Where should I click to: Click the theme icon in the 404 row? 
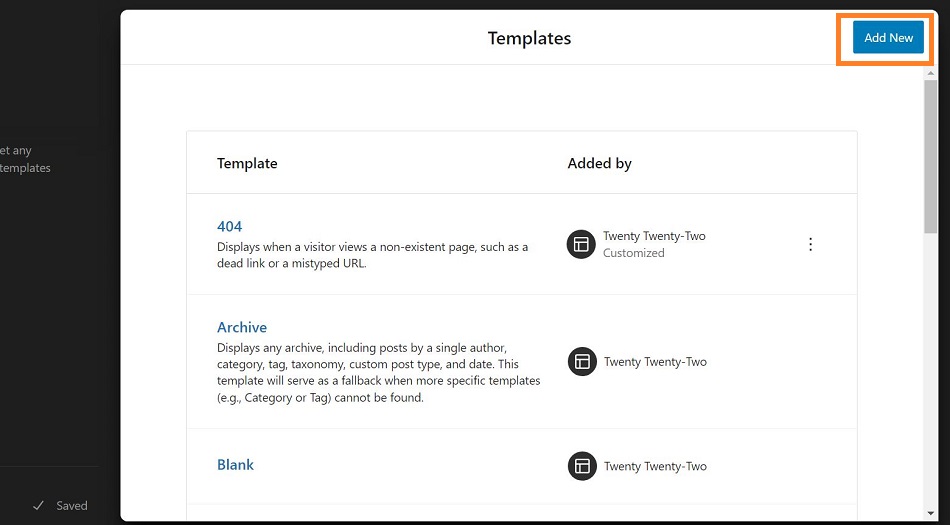click(581, 244)
